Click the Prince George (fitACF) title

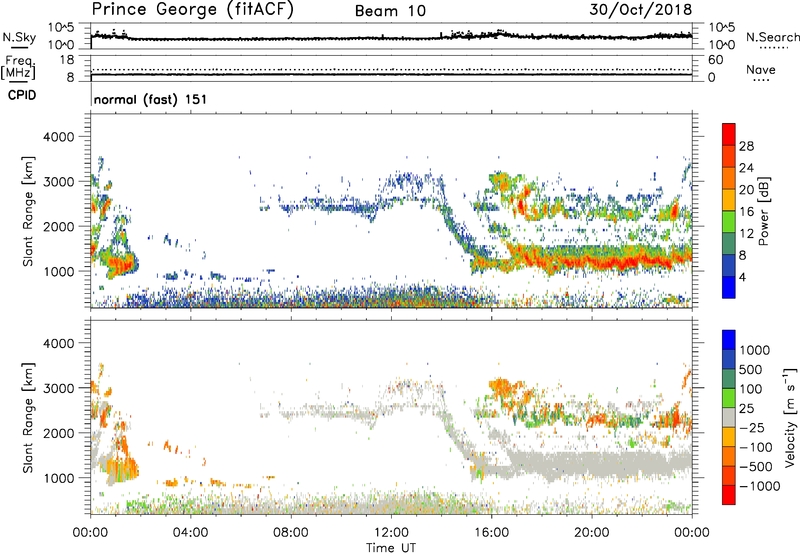pos(193,10)
